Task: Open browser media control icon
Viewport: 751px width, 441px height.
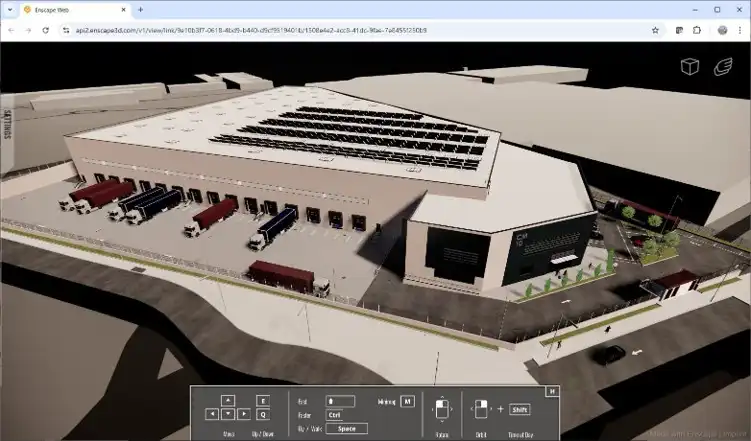Action: pyautogui.click(x=679, y=30)
